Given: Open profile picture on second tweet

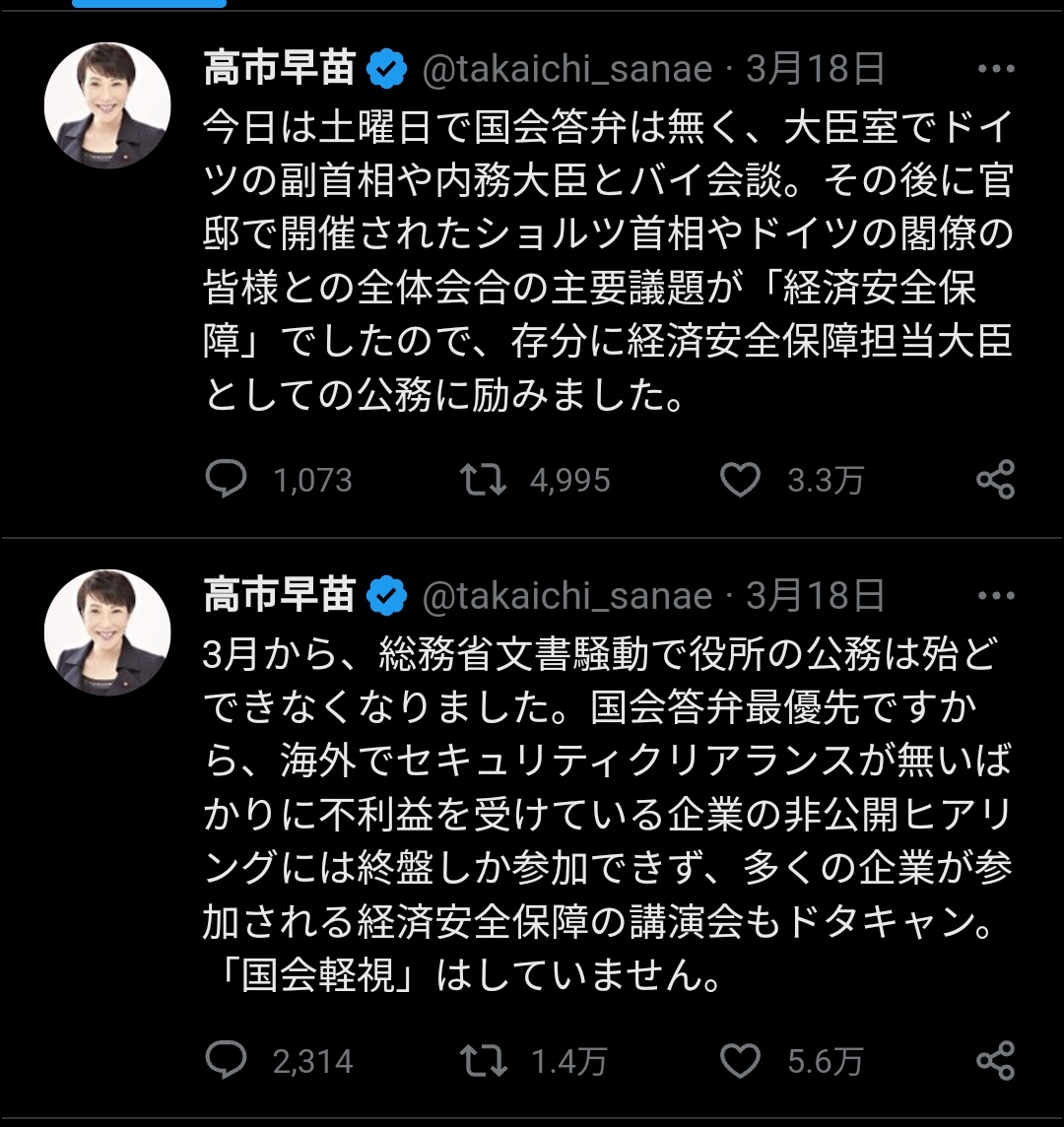Looking at the screenshot, I should (107, 632).
